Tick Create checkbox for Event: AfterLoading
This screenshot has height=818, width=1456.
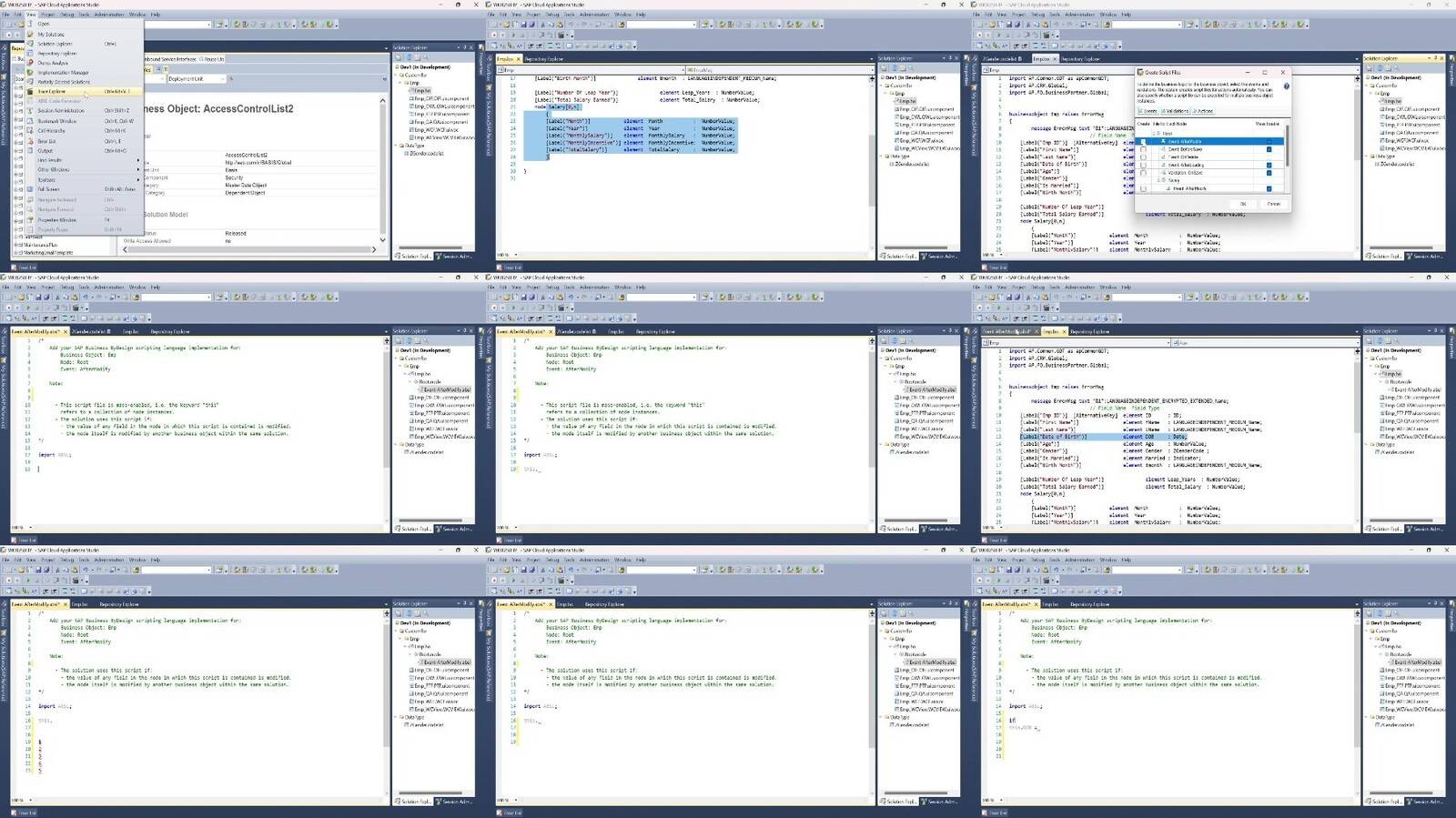[1143, 165]
